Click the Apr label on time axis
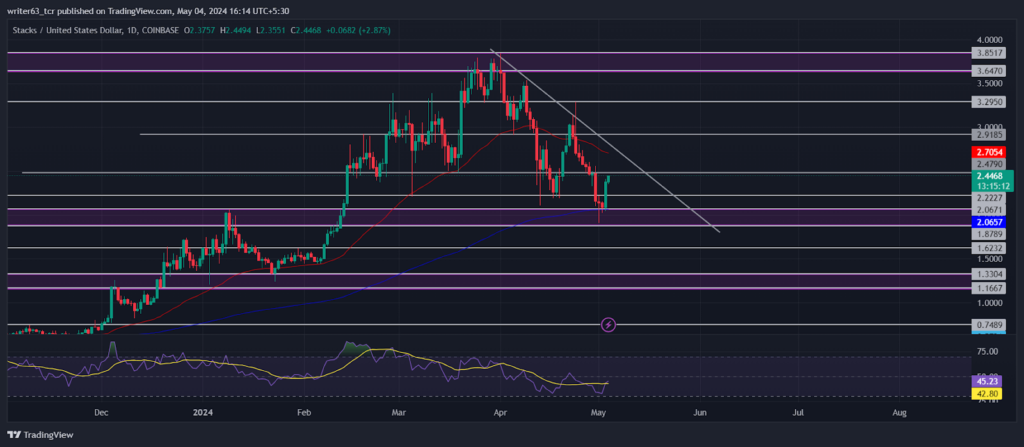Screen dimensions: 1024x447 click(x=502, y=413)
